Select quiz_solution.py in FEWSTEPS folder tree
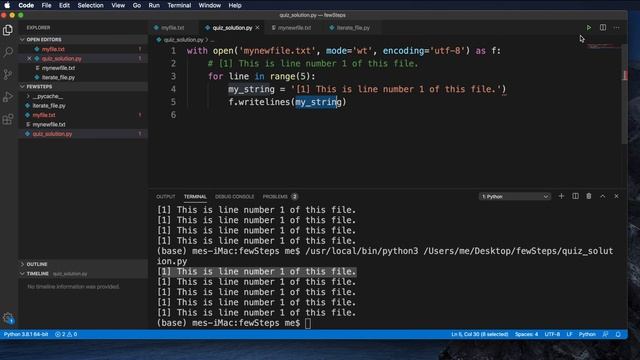This screenshot has width=640, height=360. [52, 134]
